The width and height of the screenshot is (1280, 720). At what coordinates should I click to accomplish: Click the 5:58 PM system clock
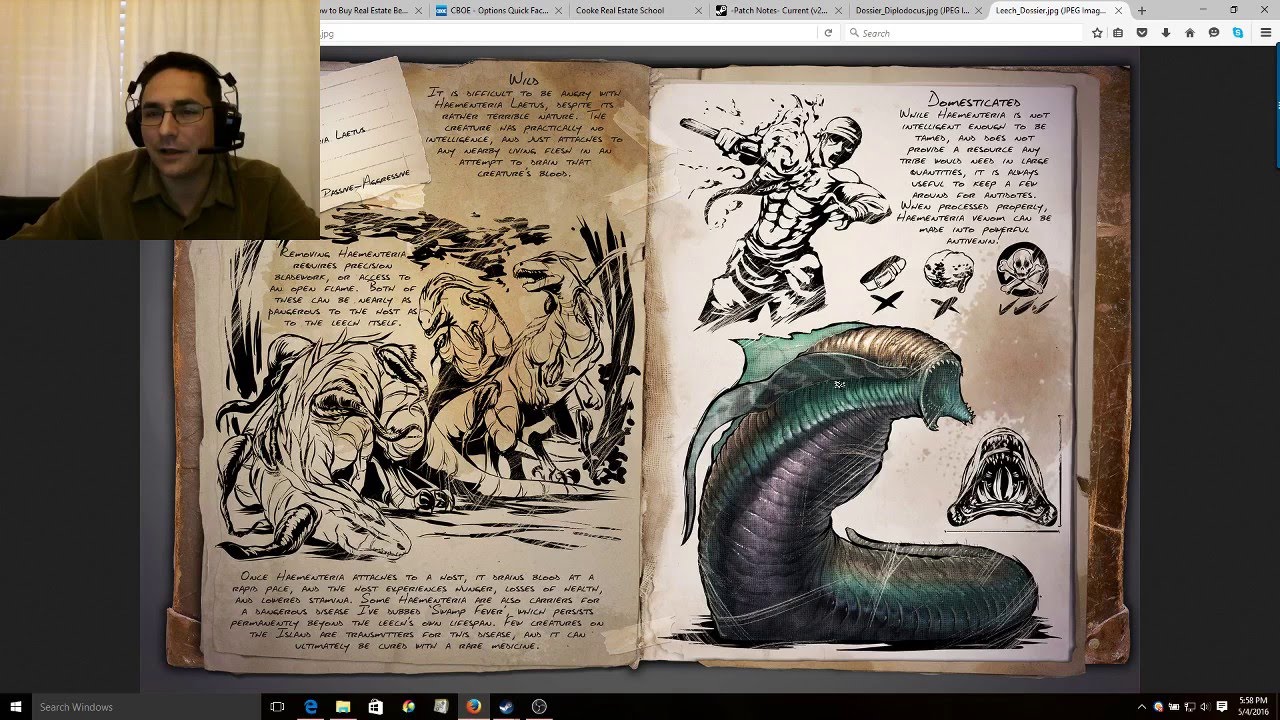coord(1253,707)
